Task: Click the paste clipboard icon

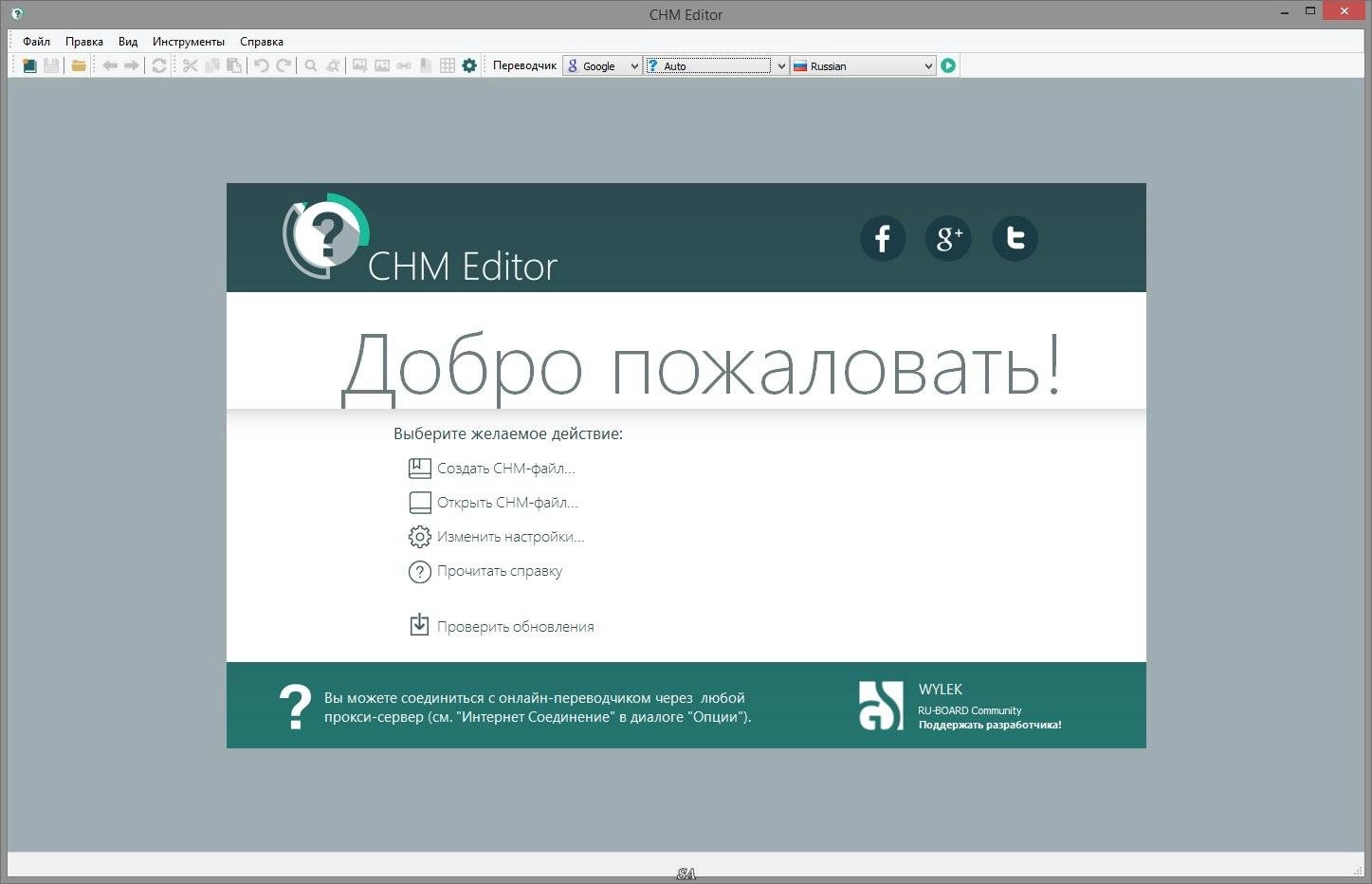Action: pyautogui.click(x=234, y=65)
